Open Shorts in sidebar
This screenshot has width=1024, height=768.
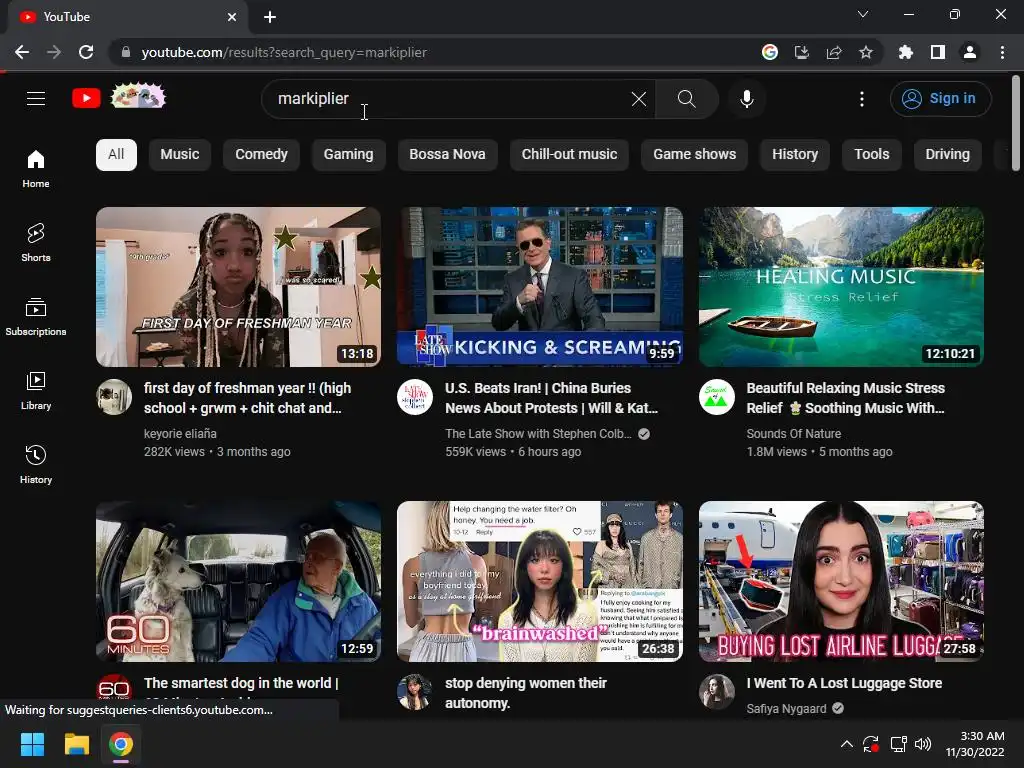click(36, 242)
